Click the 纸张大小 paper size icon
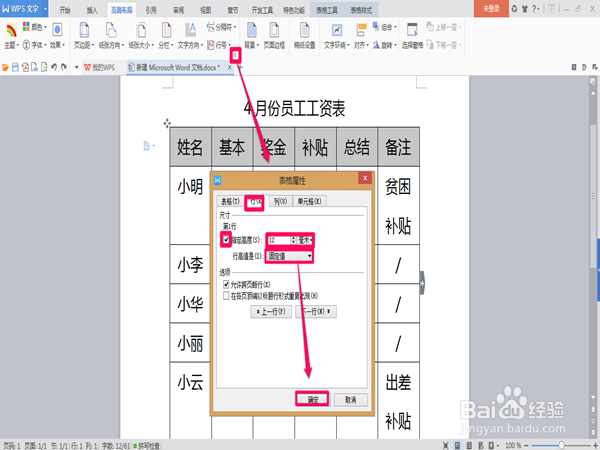This screenshot has width=600, height=450. click(x=141, y=29)
